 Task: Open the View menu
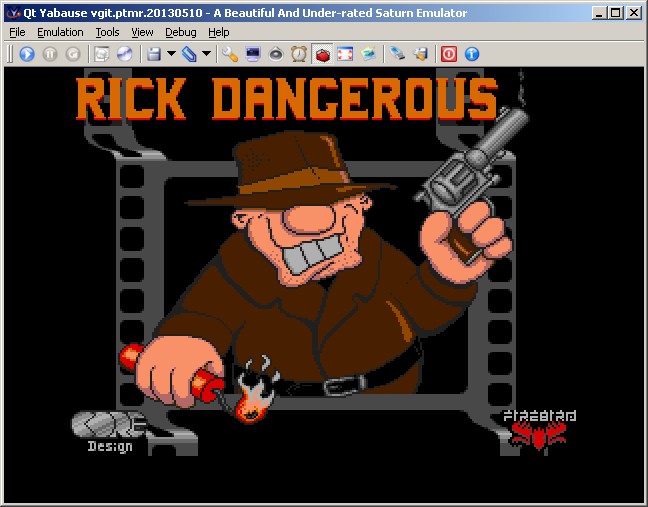point(142,32)
